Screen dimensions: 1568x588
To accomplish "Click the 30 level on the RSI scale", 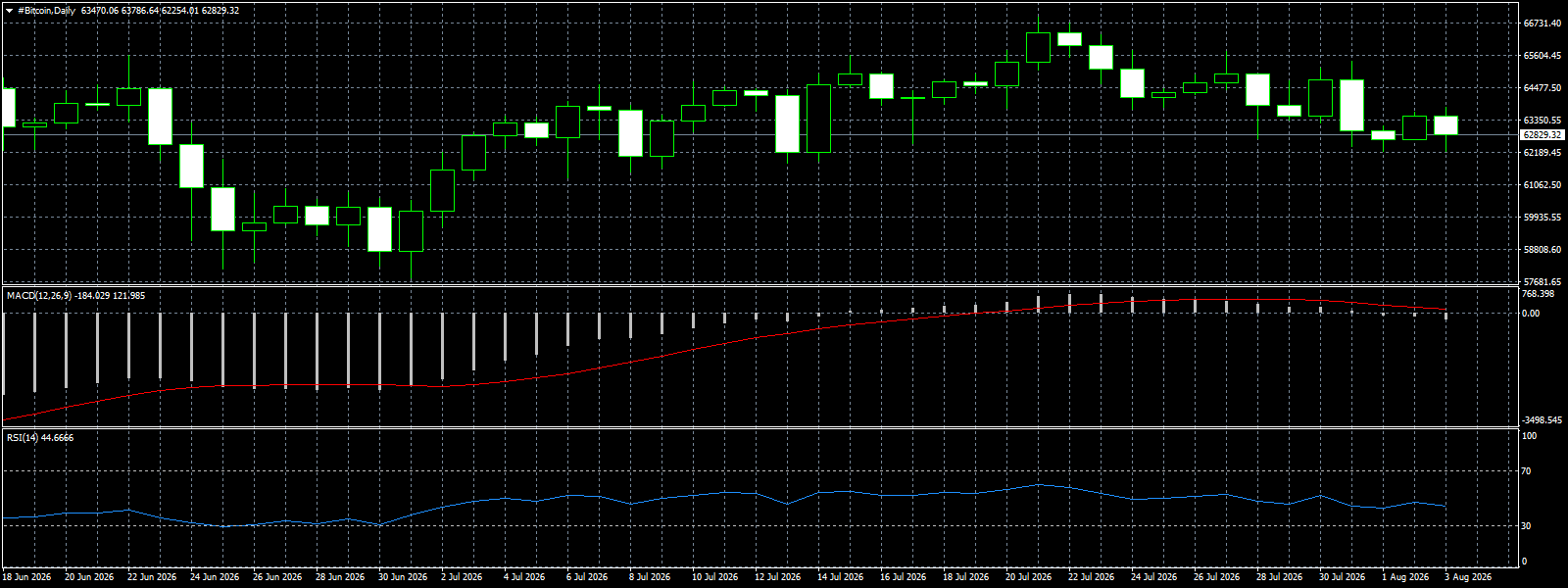I will pos(1526,526).
